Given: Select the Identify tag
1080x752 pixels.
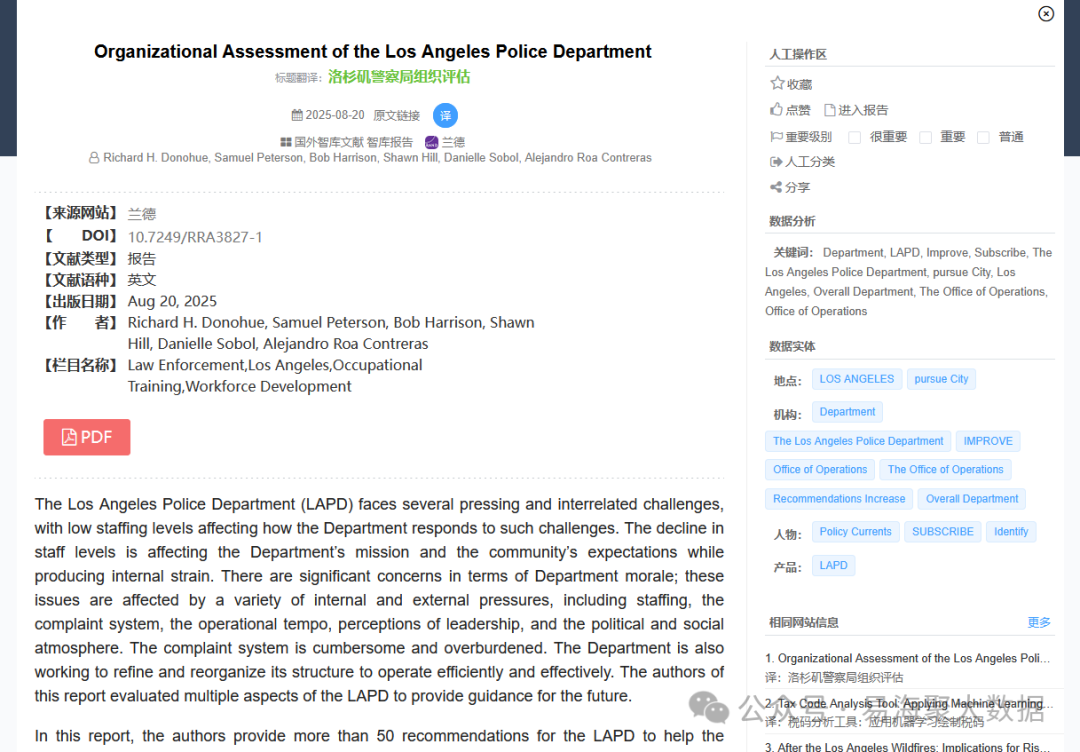Looking at the screenshot, I should [1011, 532].
